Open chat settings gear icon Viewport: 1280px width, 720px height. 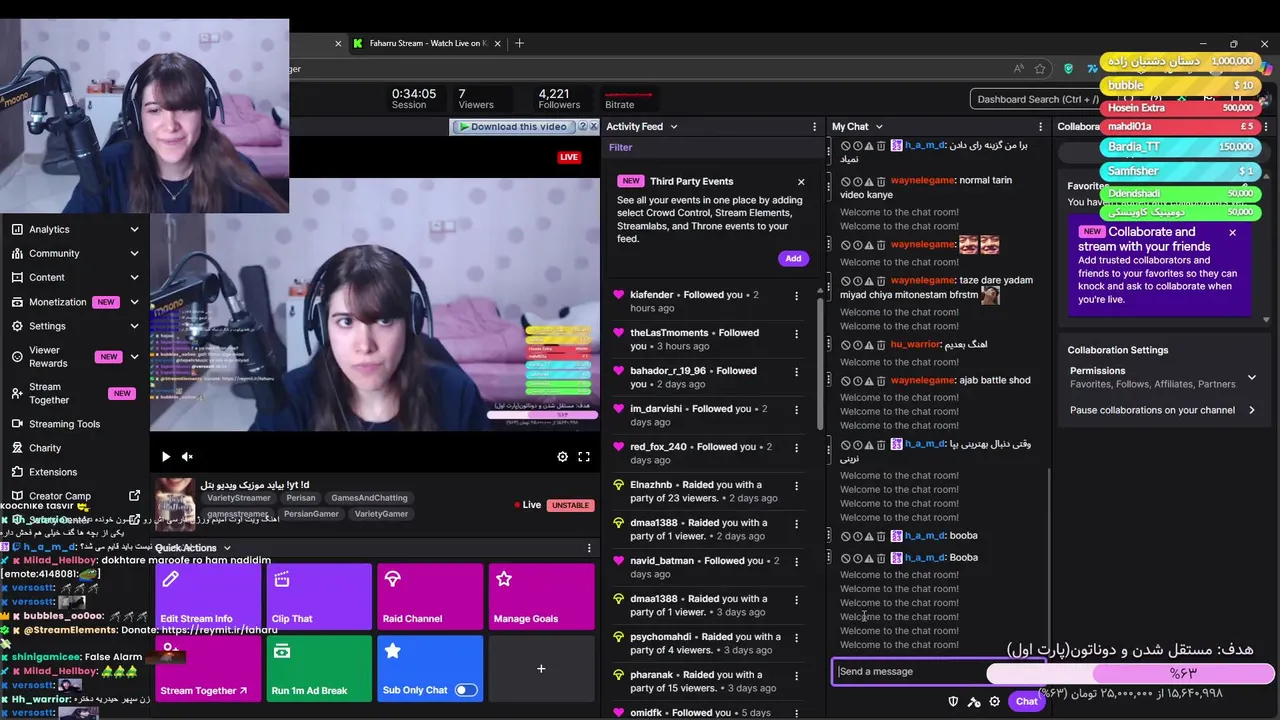(995, 702)
